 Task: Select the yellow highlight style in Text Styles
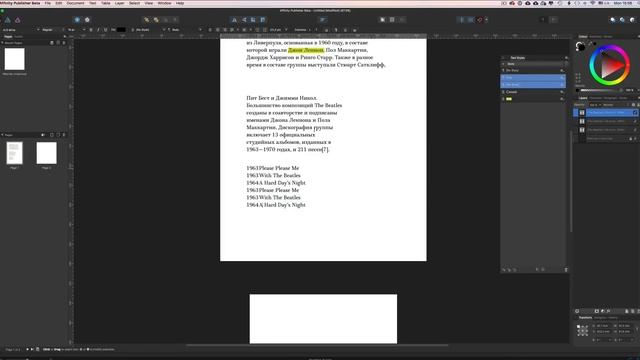click(533, 99)
